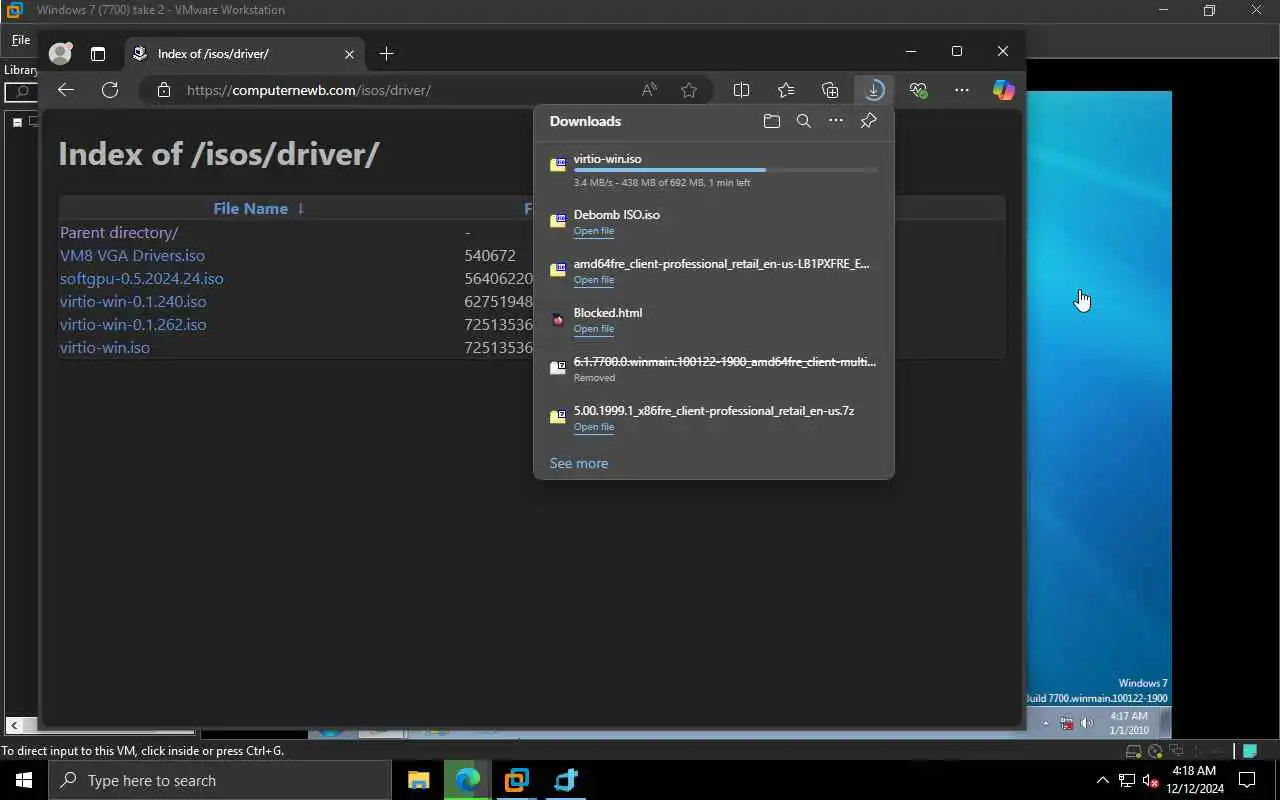Image resolution: width=1280 pixels, height=800 pixels.
Task: Open file link for 5.00.1999.1_x86fre 7z
Action: click(x=594, y=427)
